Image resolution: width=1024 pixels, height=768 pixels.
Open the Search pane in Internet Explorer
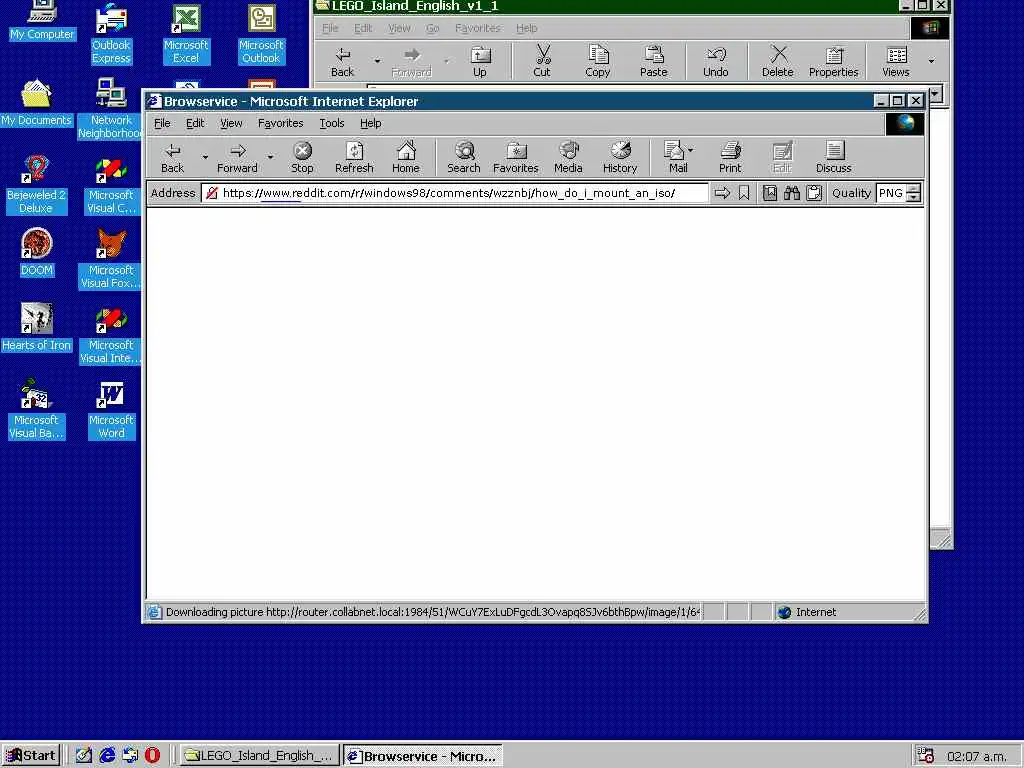[464, 158]
